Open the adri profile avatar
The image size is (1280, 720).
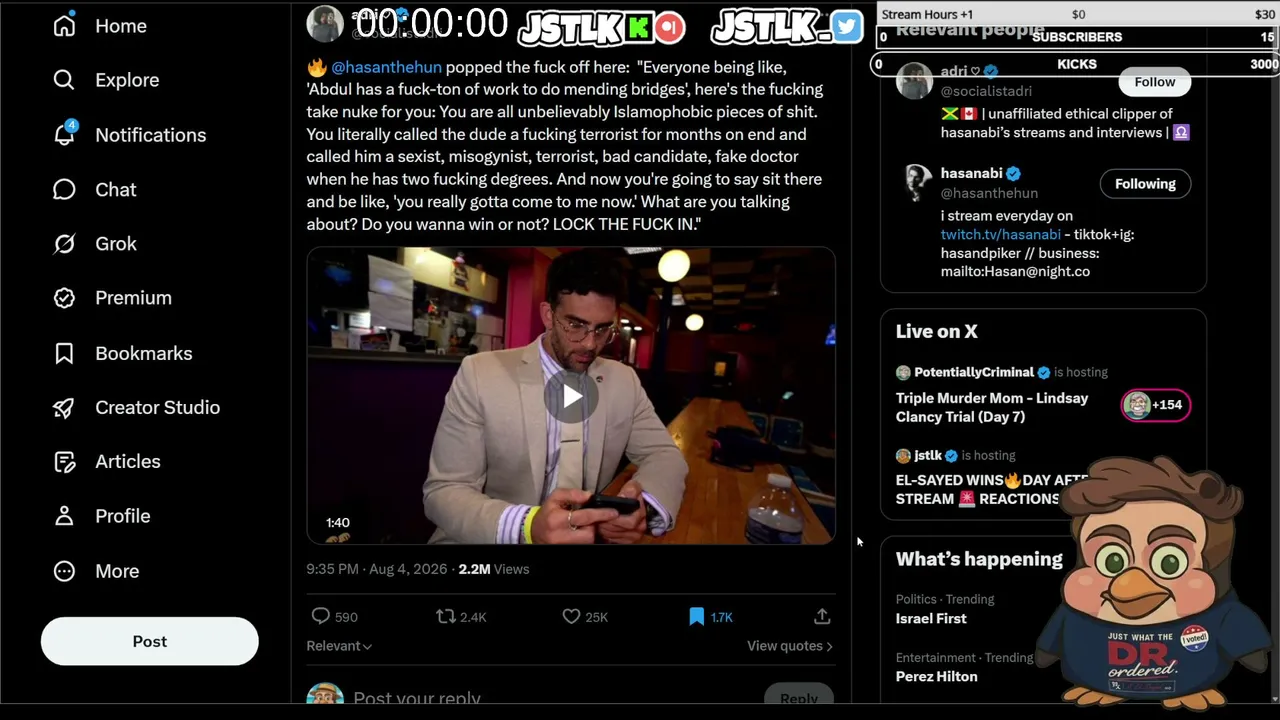(914, 81)
